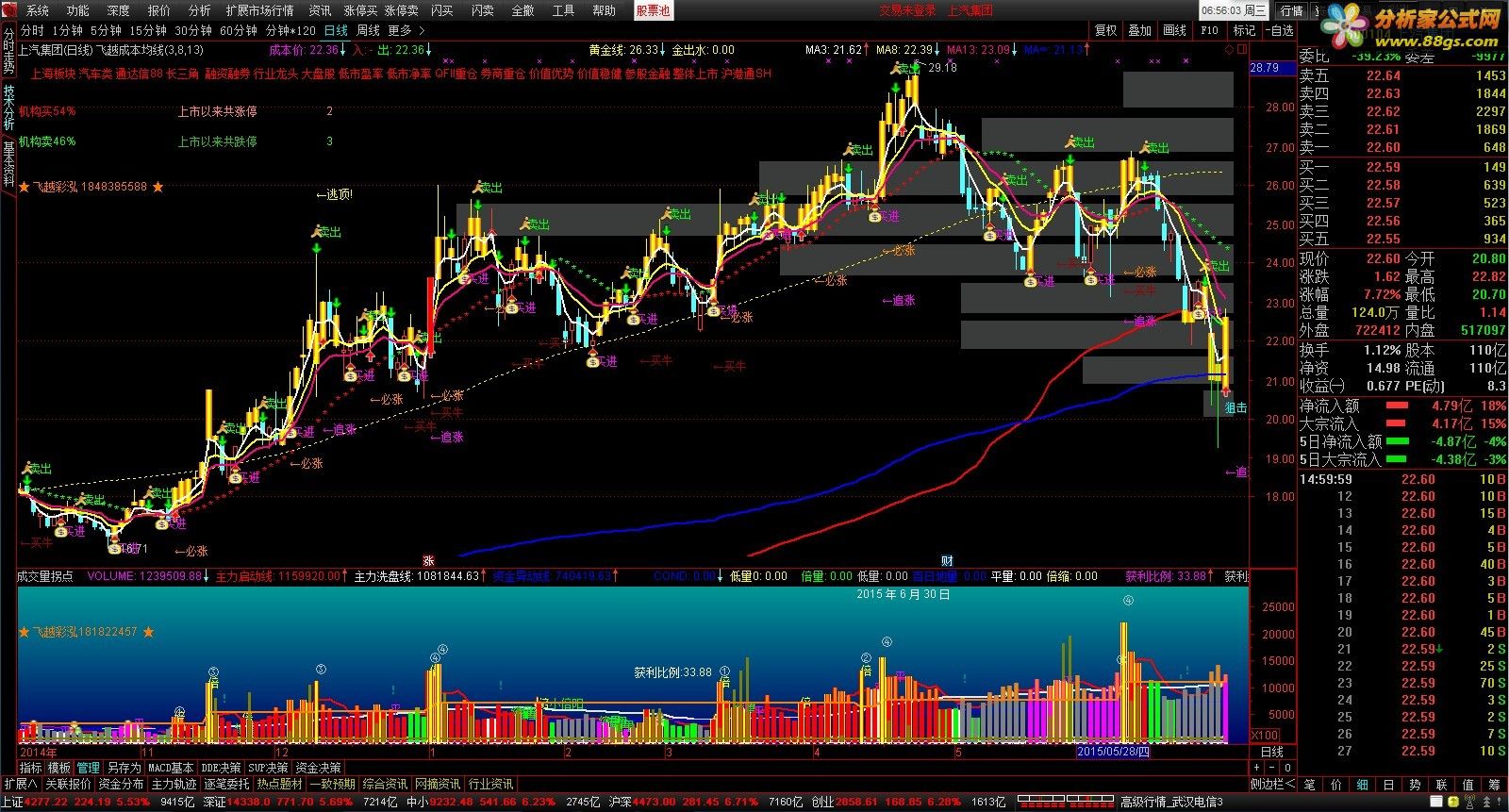Open the 综合资讯 tab
This screenshot has width=1509, height=812.
386,784
